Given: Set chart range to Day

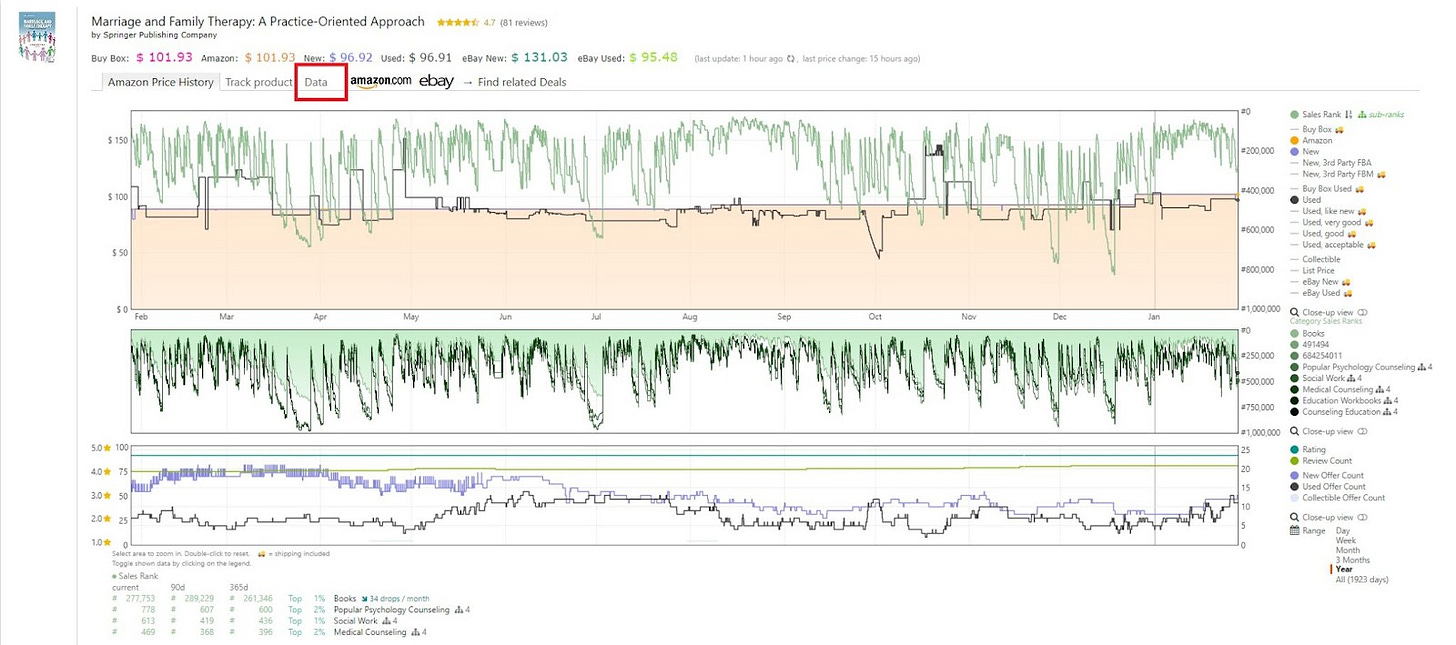Looking at the screenshot, I should point(1343,531).
